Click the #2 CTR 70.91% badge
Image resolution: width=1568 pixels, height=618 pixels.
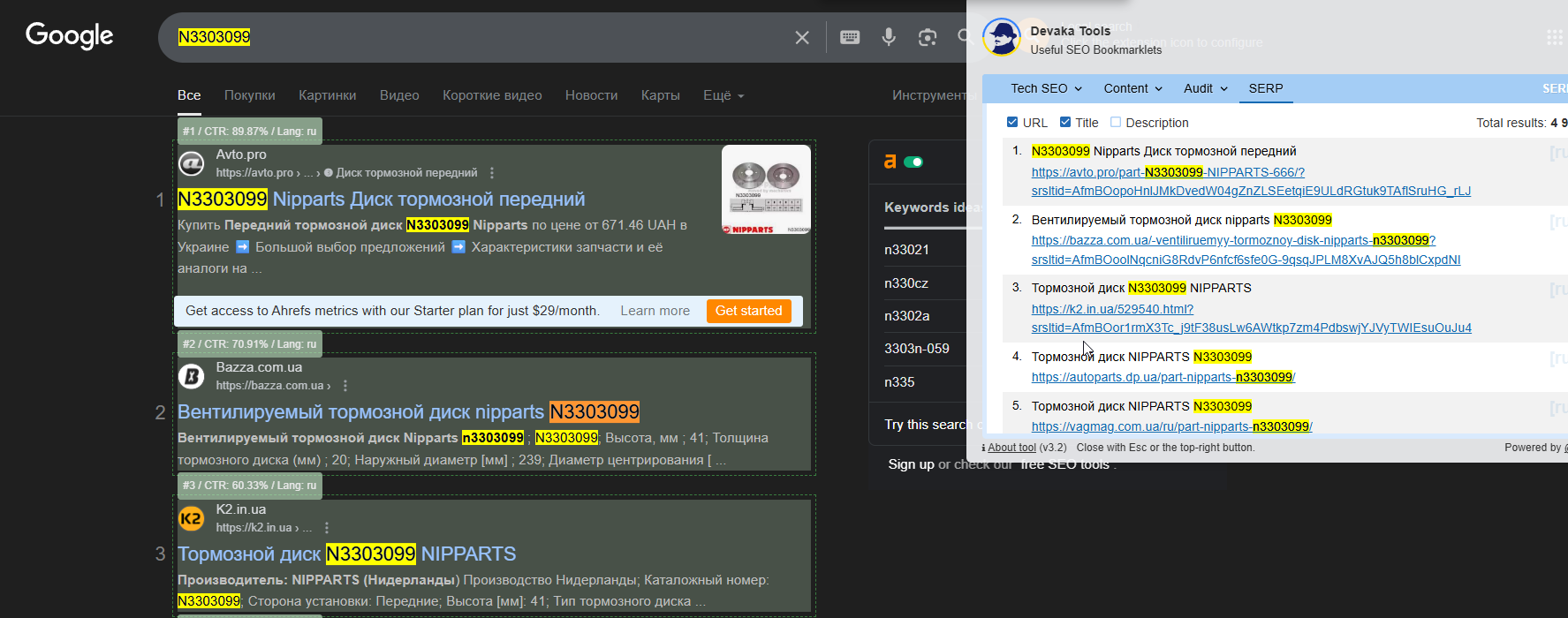[x=249, y=344]
